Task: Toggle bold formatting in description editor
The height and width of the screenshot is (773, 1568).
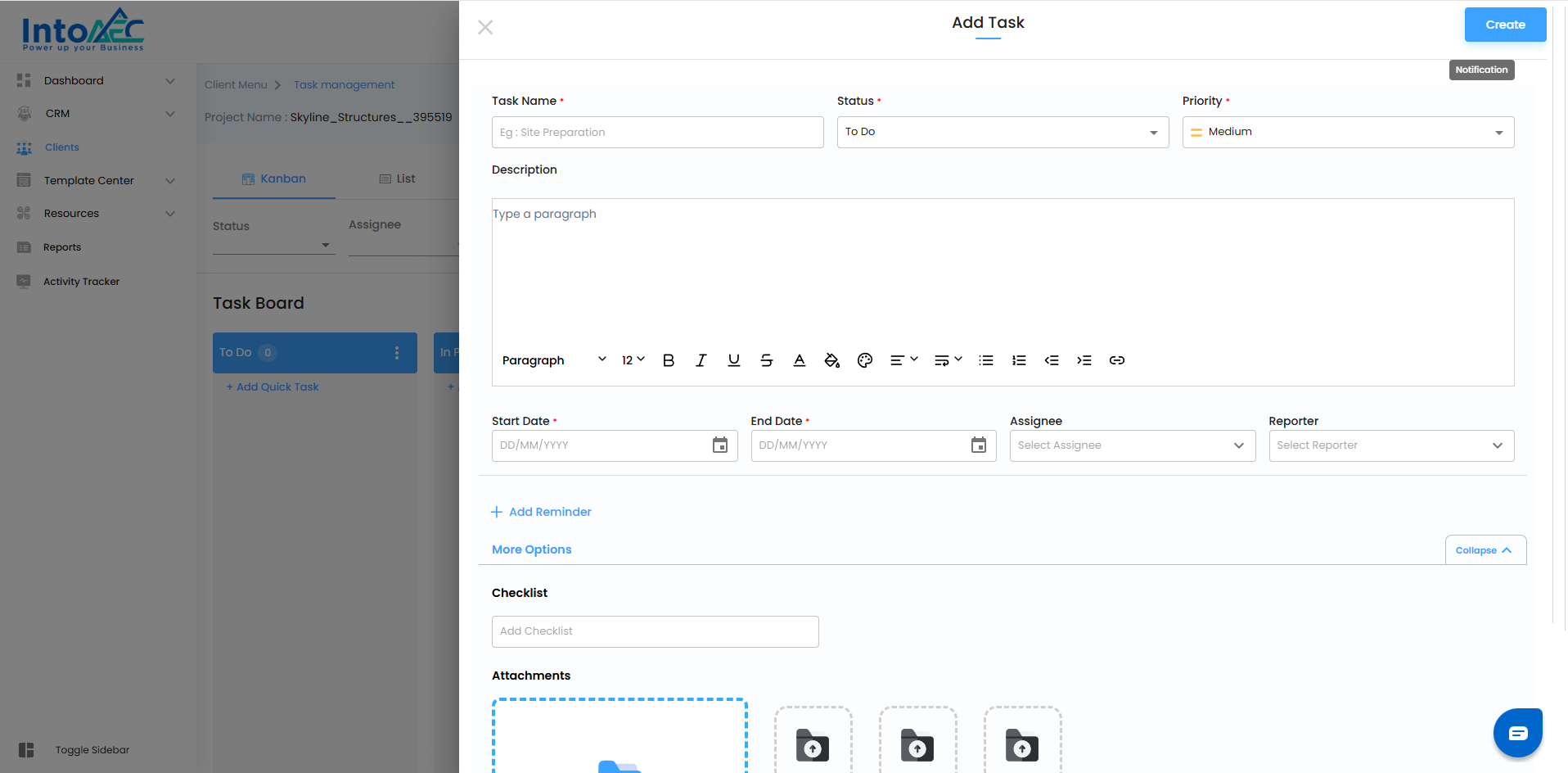Action: click(669, 360)
